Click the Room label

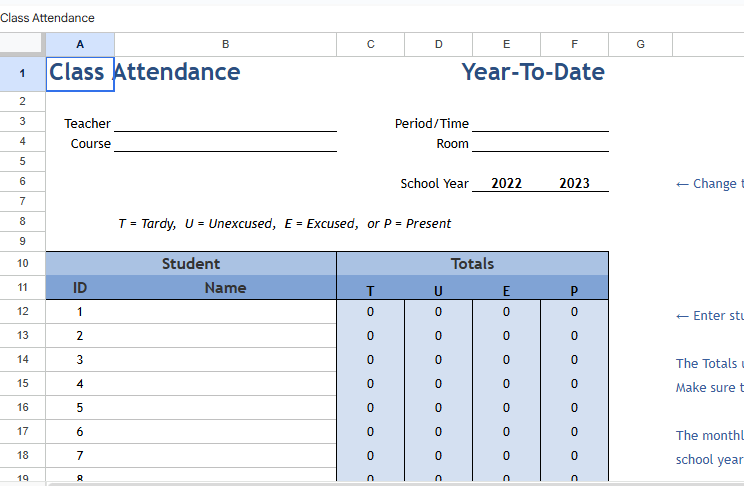[x=452, y=144]
